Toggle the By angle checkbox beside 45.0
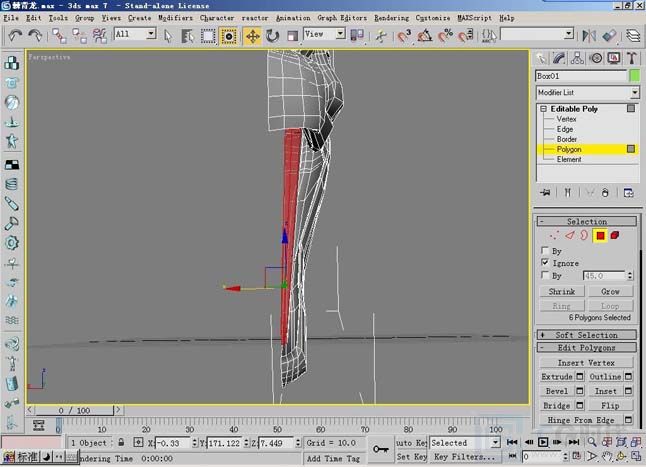646x467 pixels. point(545,275)
